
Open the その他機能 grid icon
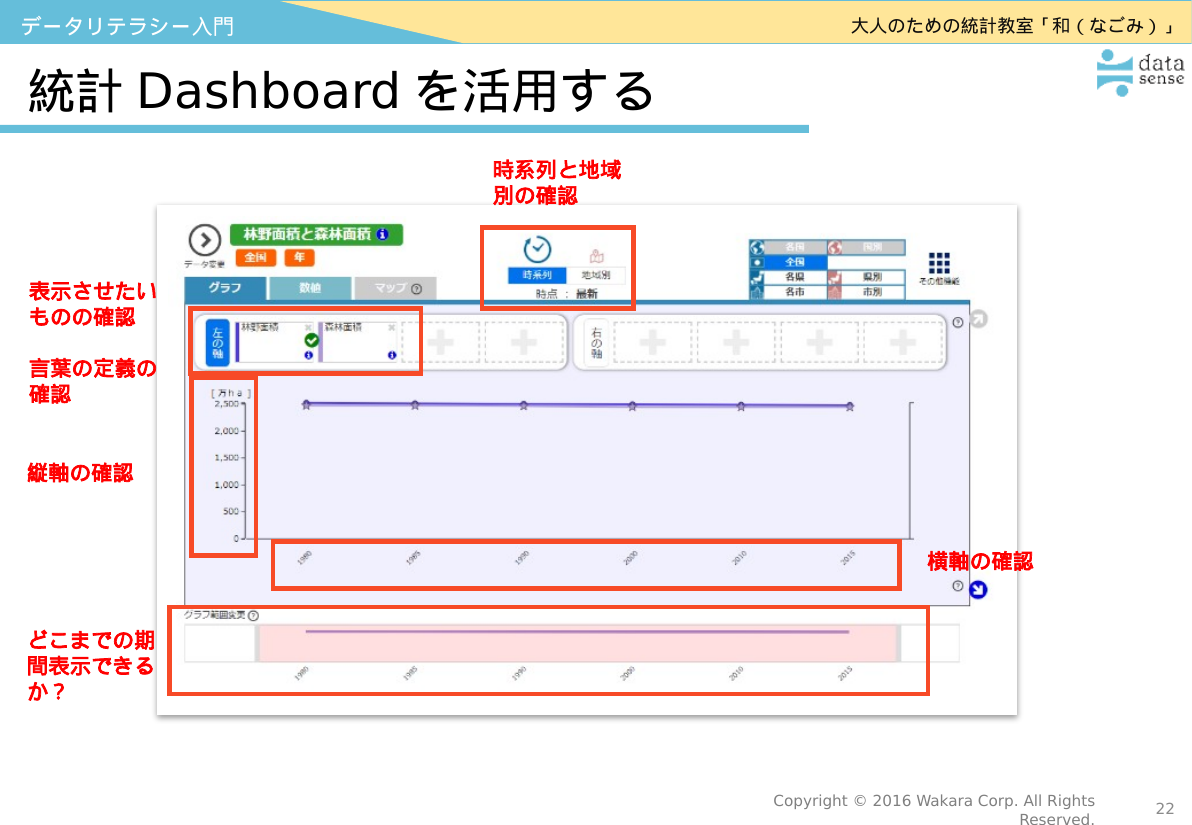point(939,263)
